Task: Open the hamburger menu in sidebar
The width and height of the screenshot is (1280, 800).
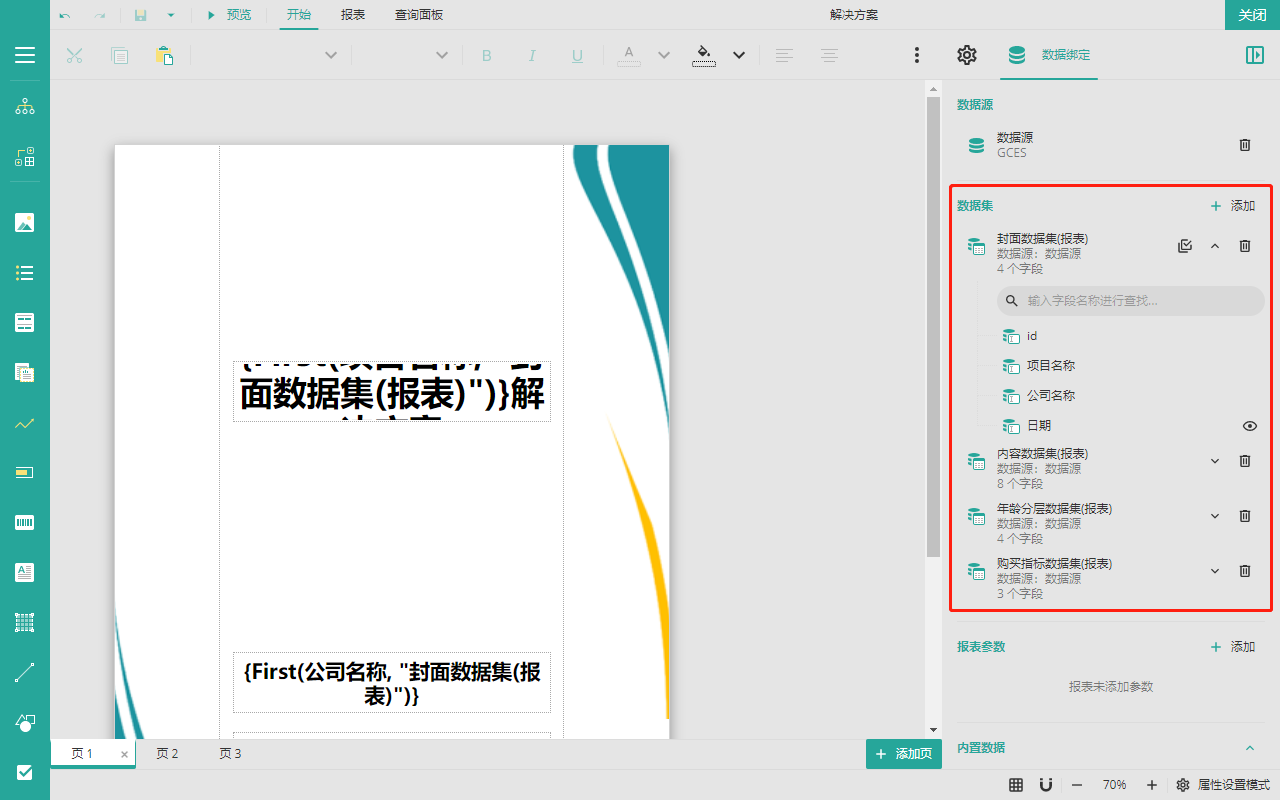Action: [x=25, y=55]
